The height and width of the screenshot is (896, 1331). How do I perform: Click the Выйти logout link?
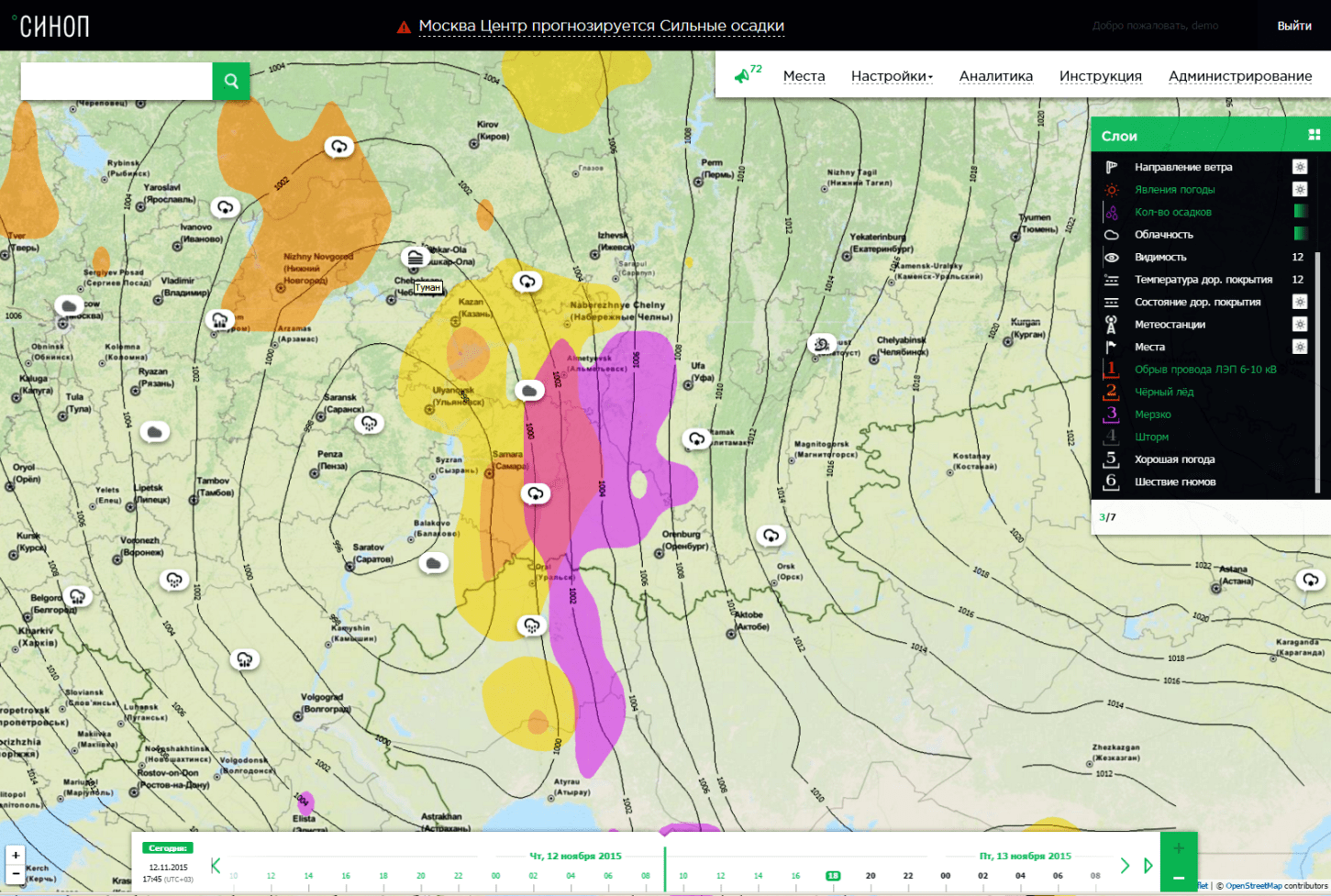click(x=1293, y=26)
